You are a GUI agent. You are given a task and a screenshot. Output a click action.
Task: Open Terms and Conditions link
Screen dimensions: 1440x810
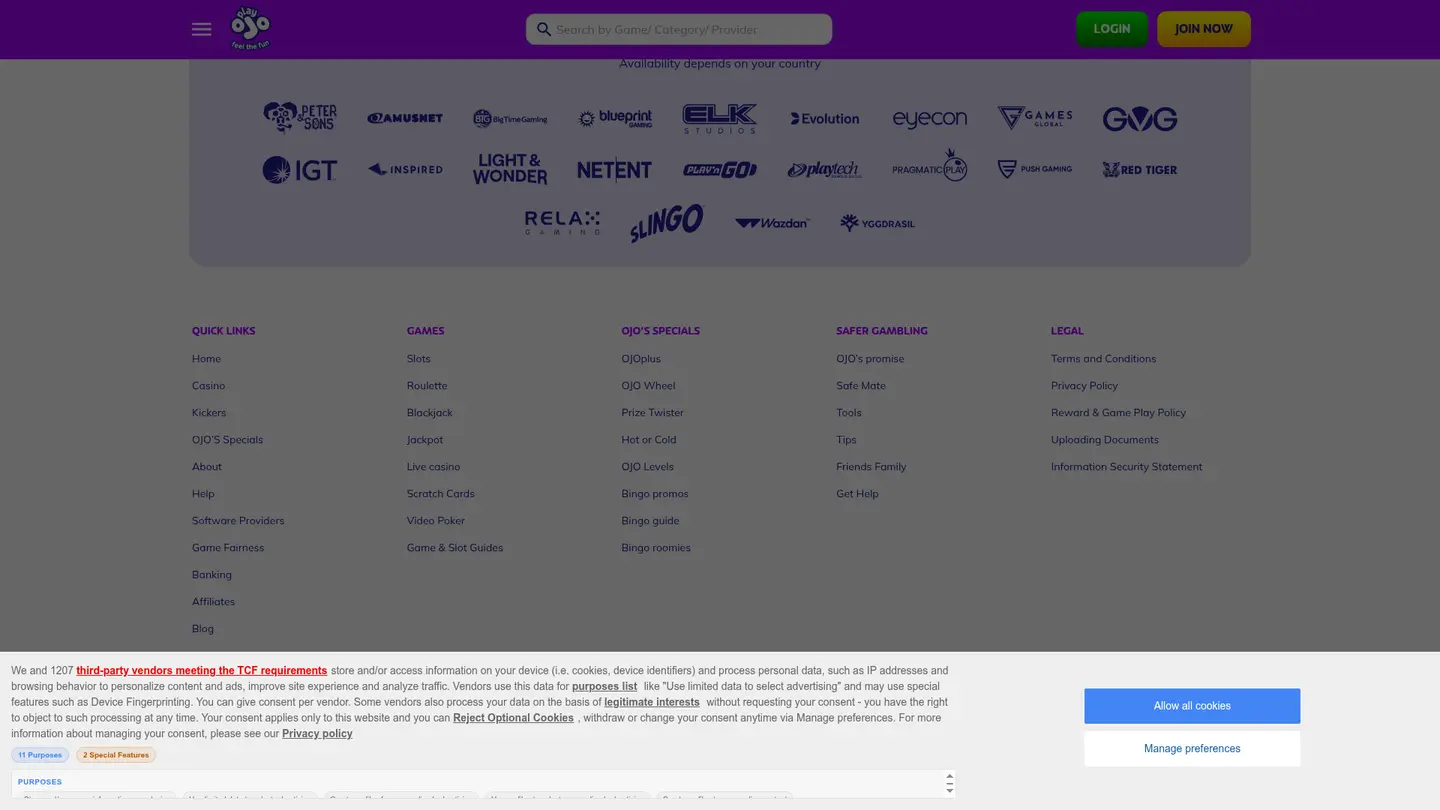click(x=1103, y=359)
